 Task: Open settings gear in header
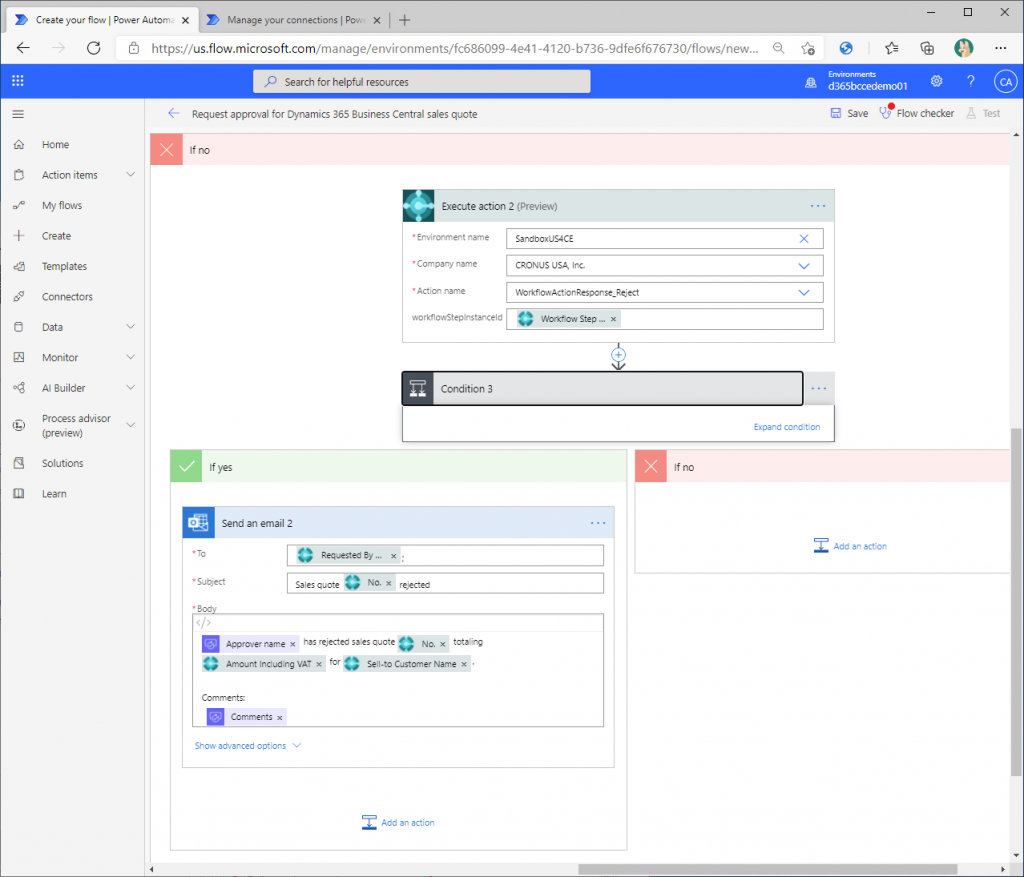936,81
